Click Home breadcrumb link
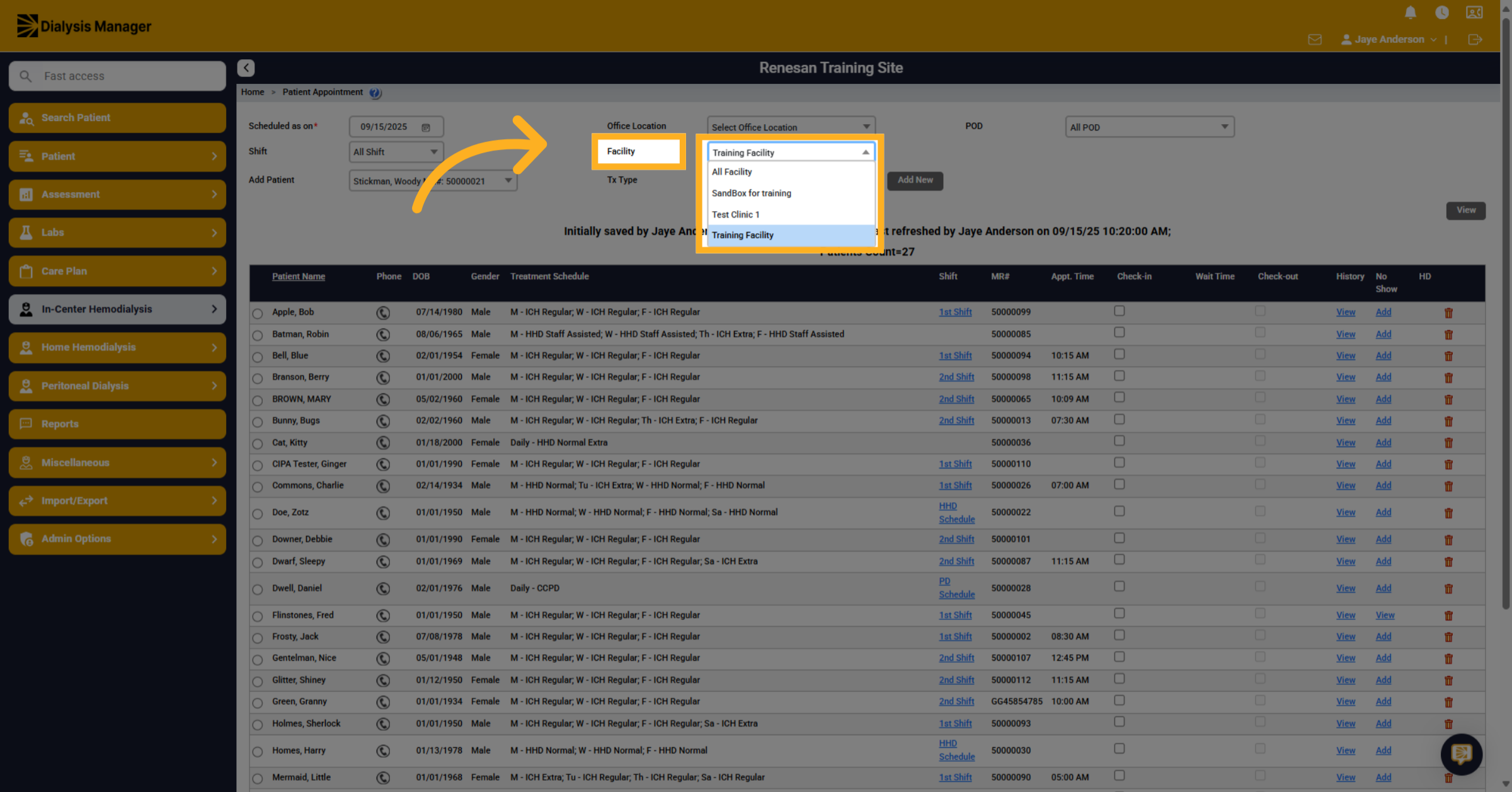The height and width of the screenshot is (792, 1512). pos(252,92)
